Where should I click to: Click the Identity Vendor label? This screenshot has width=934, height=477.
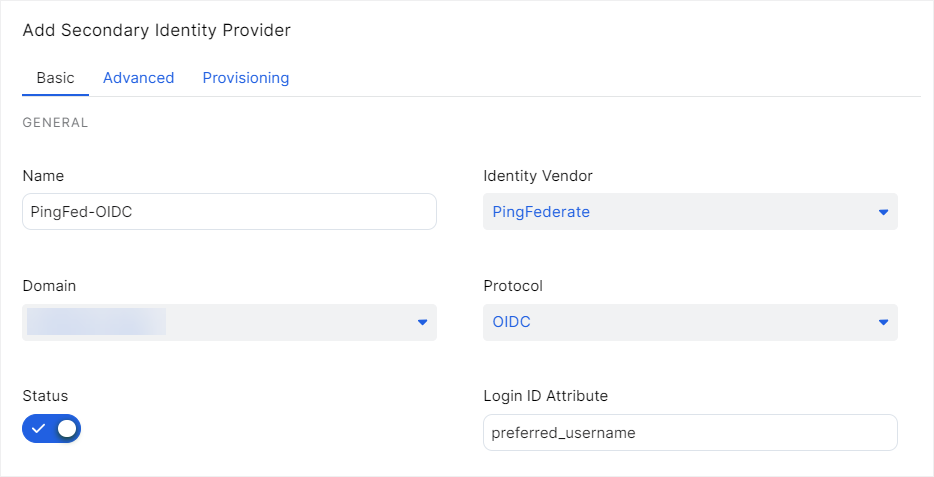(538, 176)
